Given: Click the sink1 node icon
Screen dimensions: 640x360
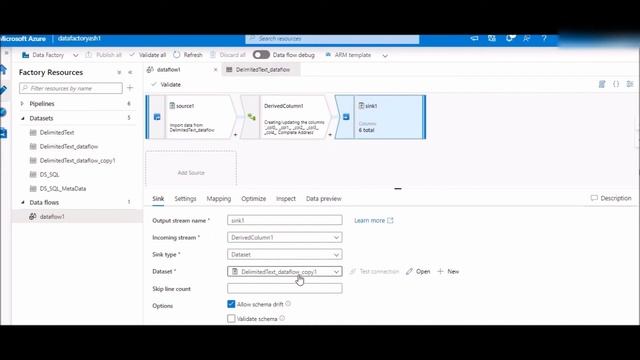Looking at the screenshot, I should pos(346,117).
